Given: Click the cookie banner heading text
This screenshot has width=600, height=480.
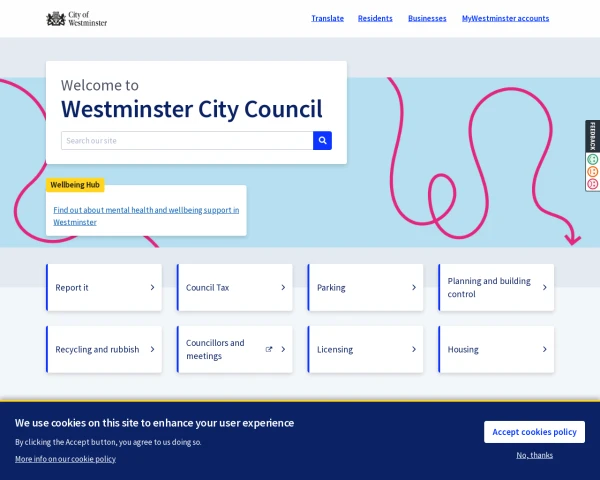Looking at the screenshot, I should pos(155,423).
